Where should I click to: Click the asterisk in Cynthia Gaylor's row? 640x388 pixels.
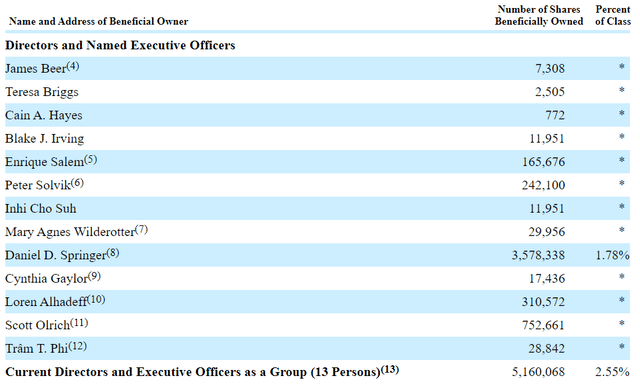(x=622, y=277)
